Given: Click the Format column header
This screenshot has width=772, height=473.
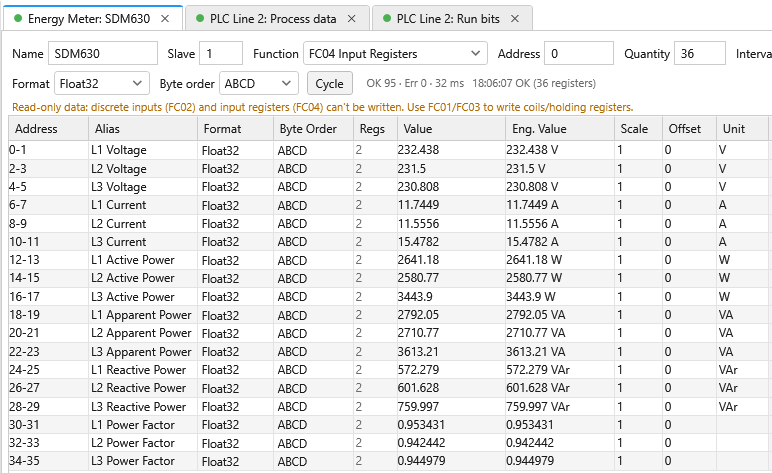Looking at the screenshot, I should 235,129.
